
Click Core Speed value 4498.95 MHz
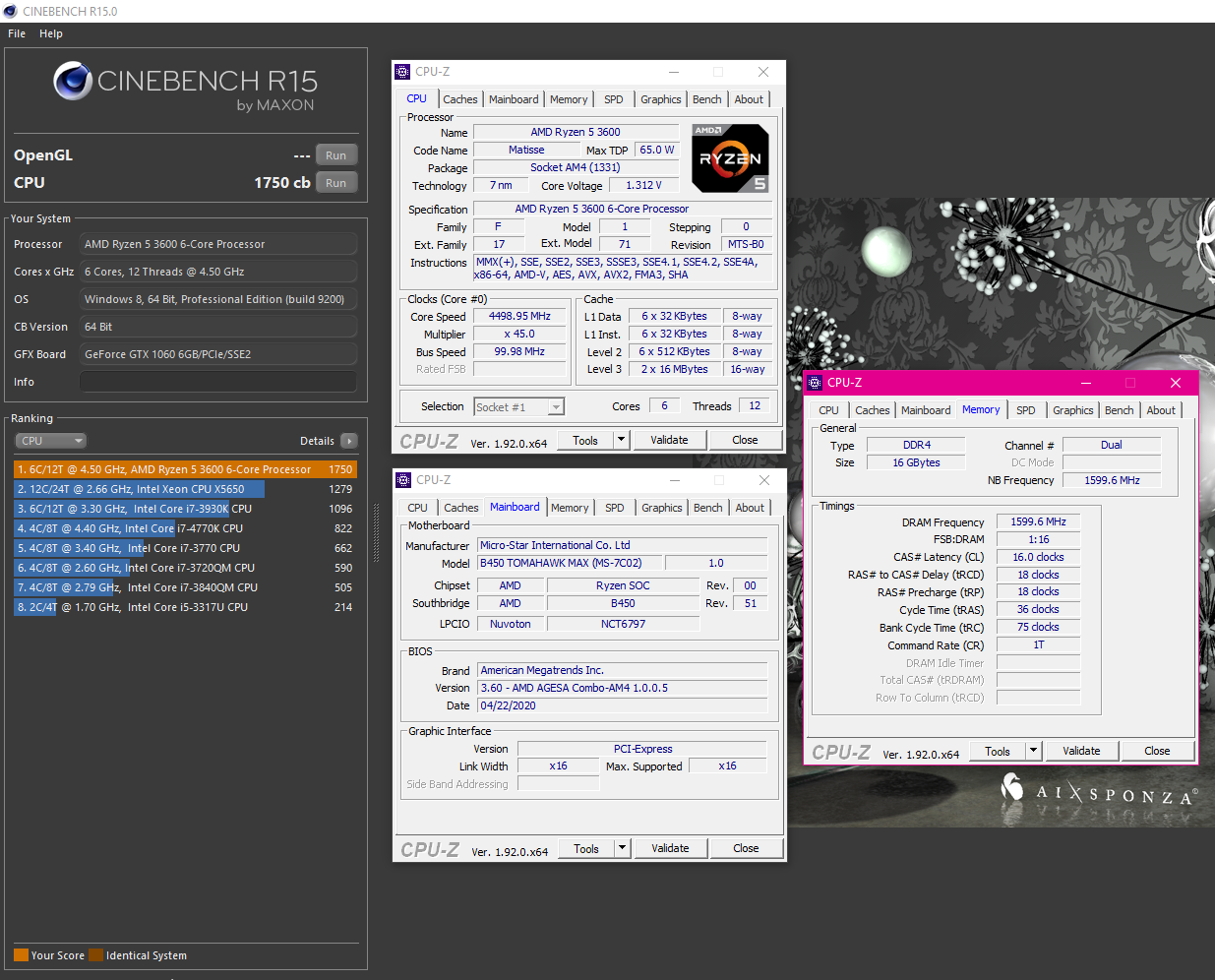point(520,316)
